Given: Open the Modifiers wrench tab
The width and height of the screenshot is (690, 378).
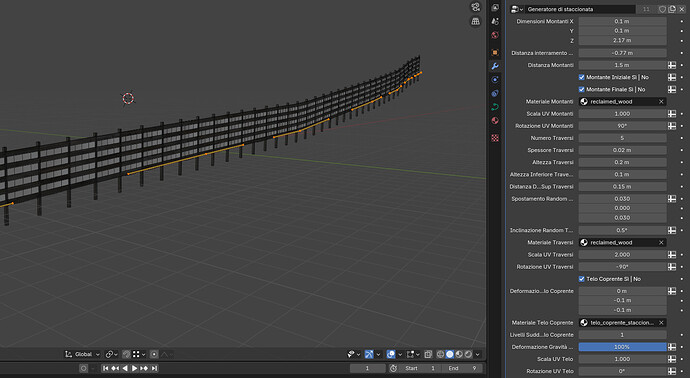Looking at the screenshot, I should tap(495, 66).
